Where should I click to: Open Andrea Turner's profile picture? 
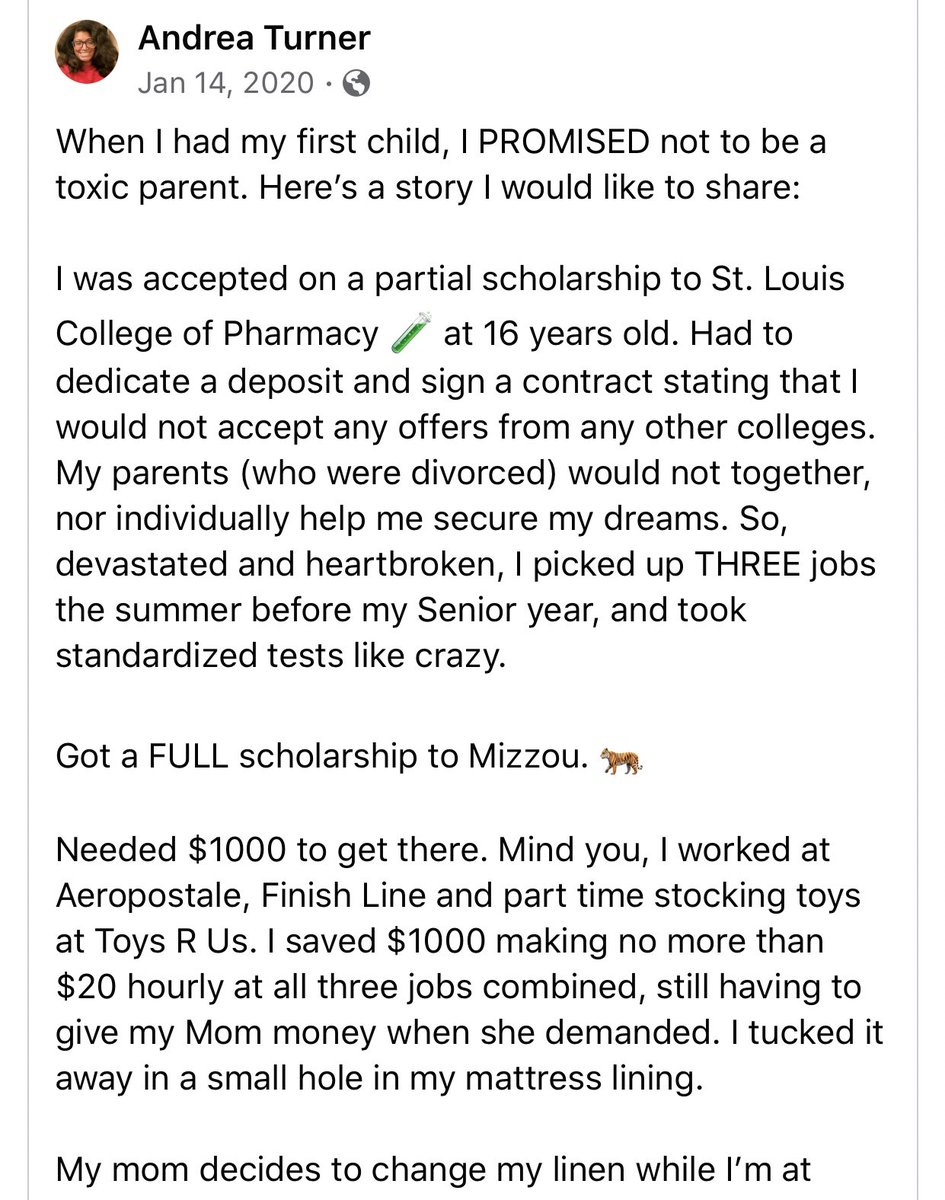[87, 52]
